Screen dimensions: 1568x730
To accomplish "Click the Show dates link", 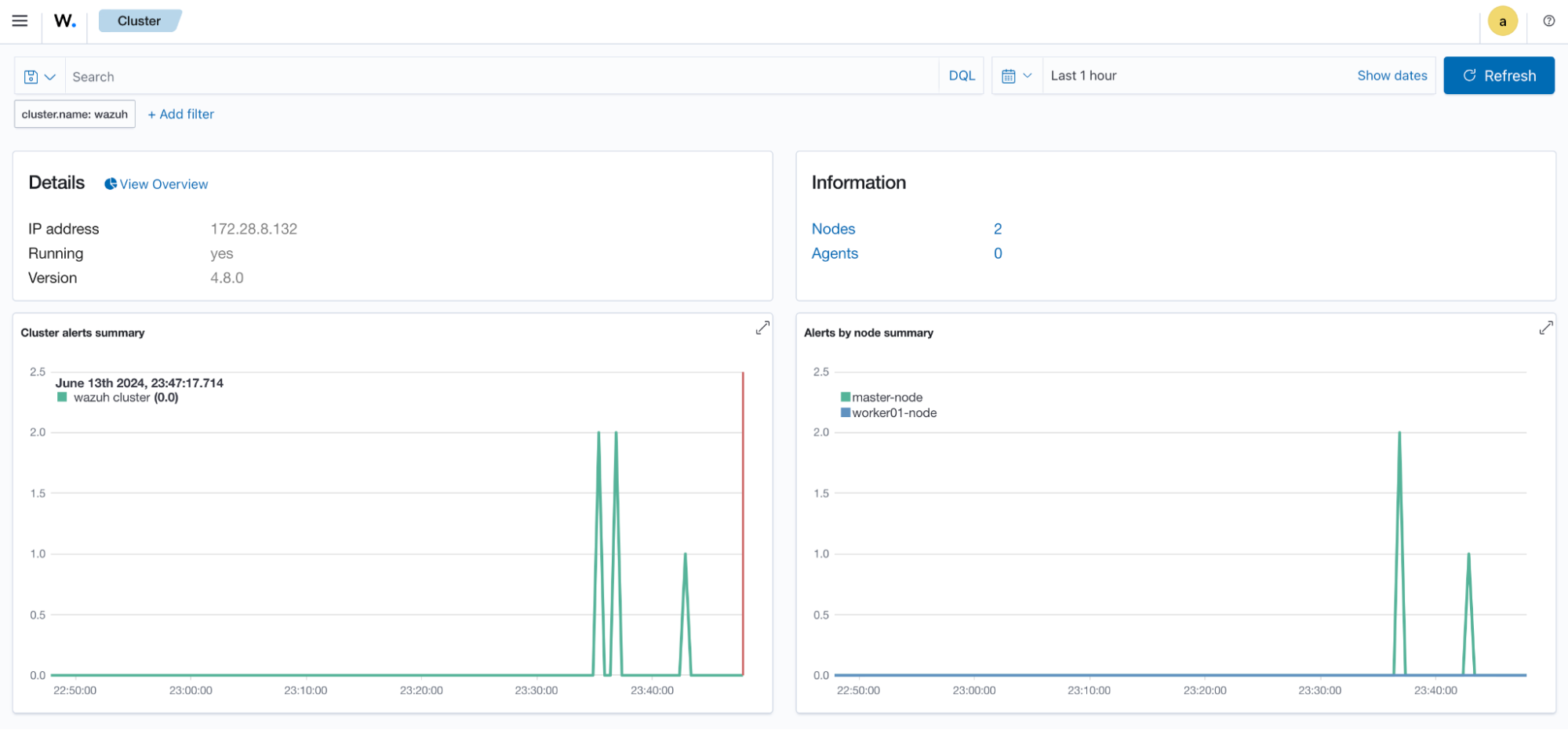I will click(1392, 75).
